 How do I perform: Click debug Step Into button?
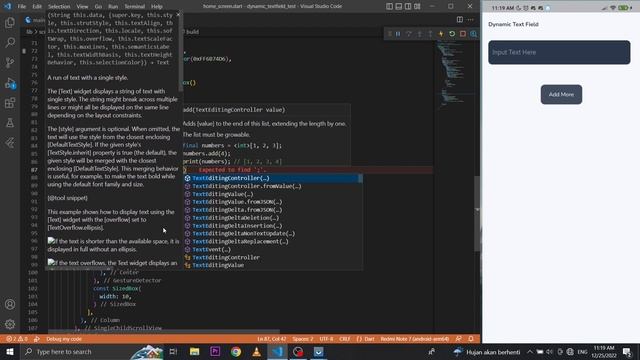point(420,34)
